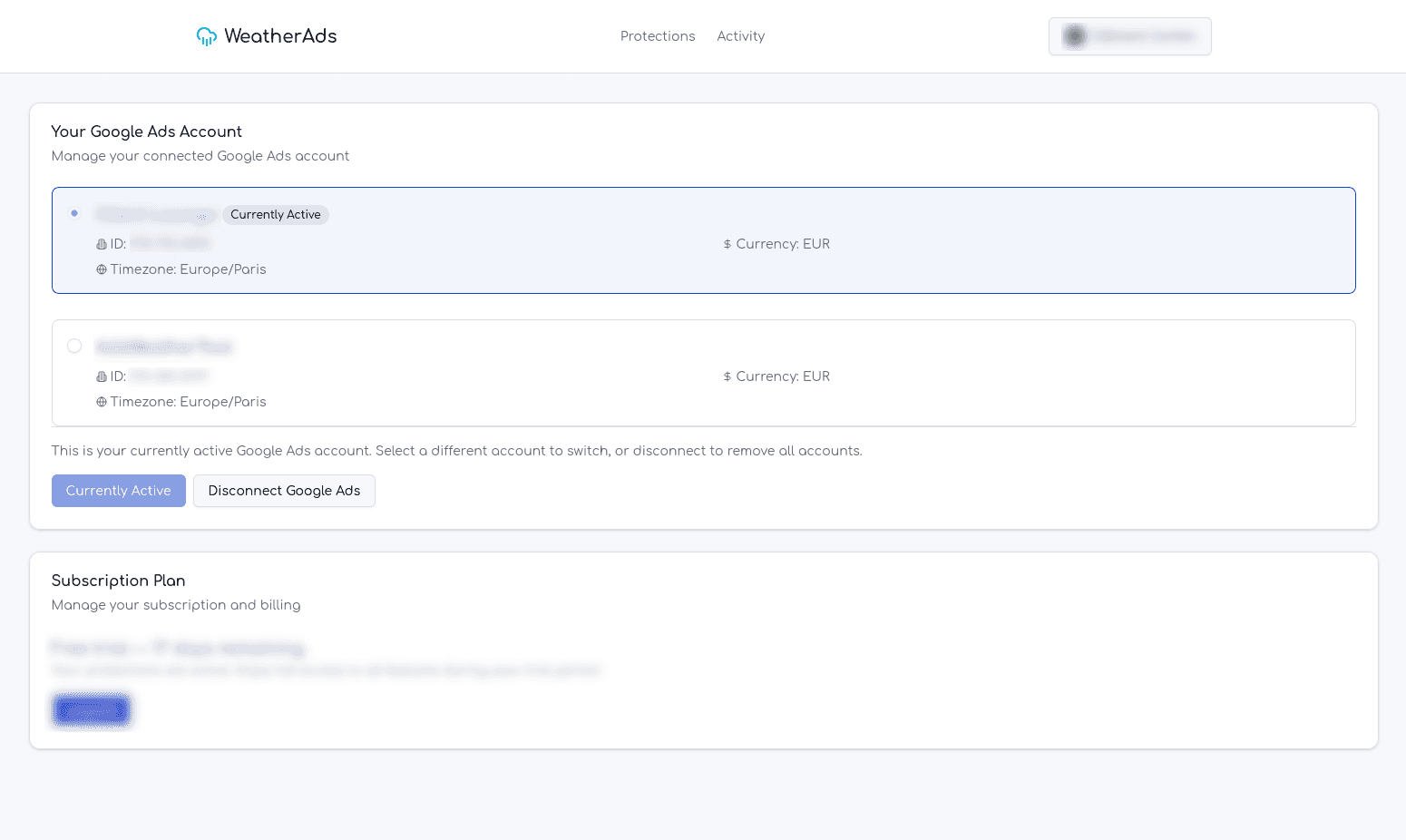Click the WeatherAds cloud logo icon

click(x=206, y=35)
